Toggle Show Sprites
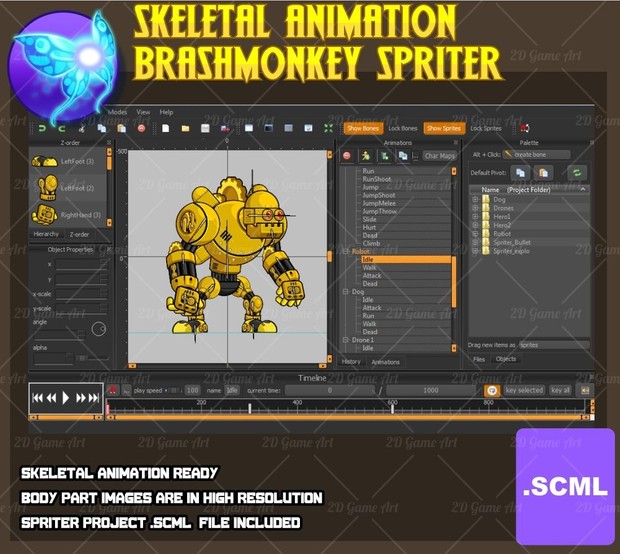 click(444, 128)
